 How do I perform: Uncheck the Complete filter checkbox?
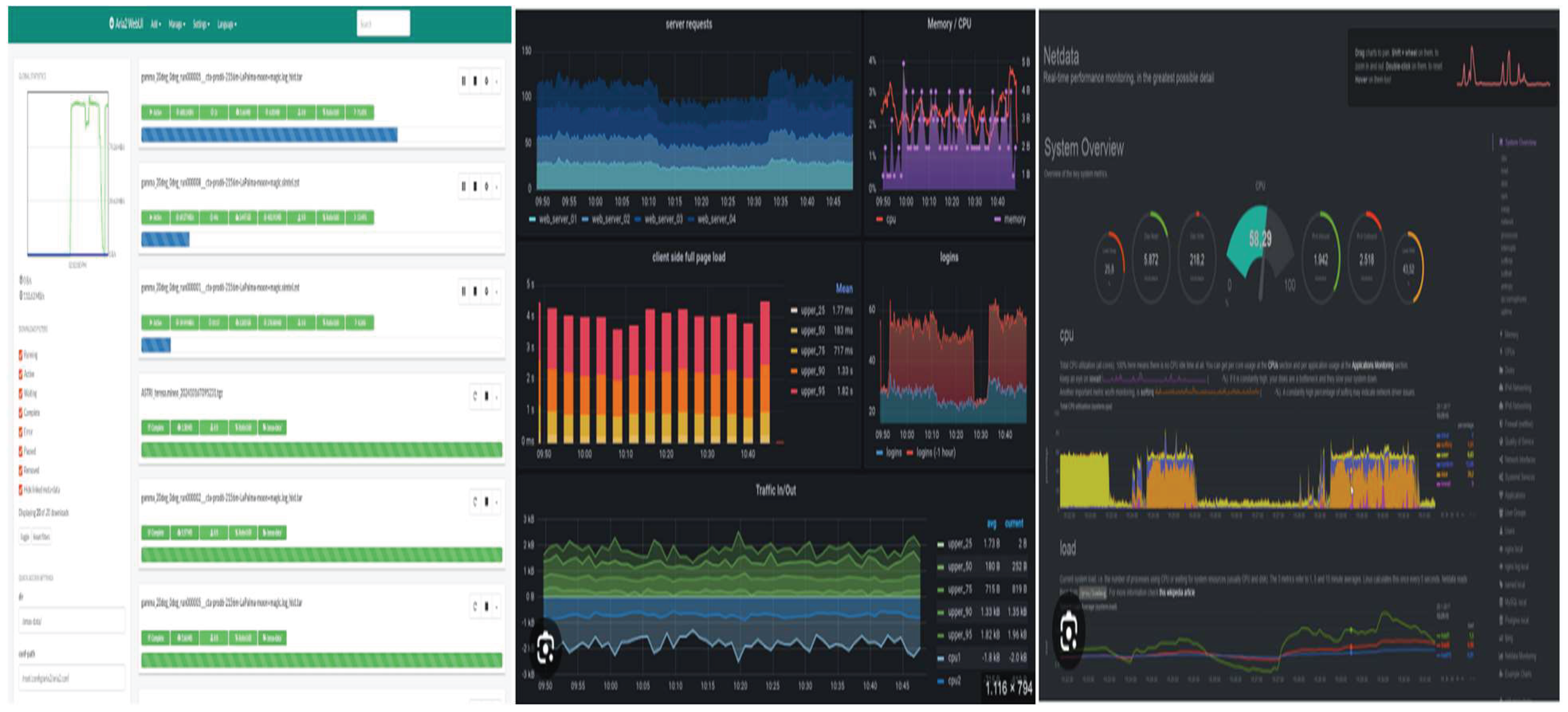pyautogui.click(x=21, y=413)
